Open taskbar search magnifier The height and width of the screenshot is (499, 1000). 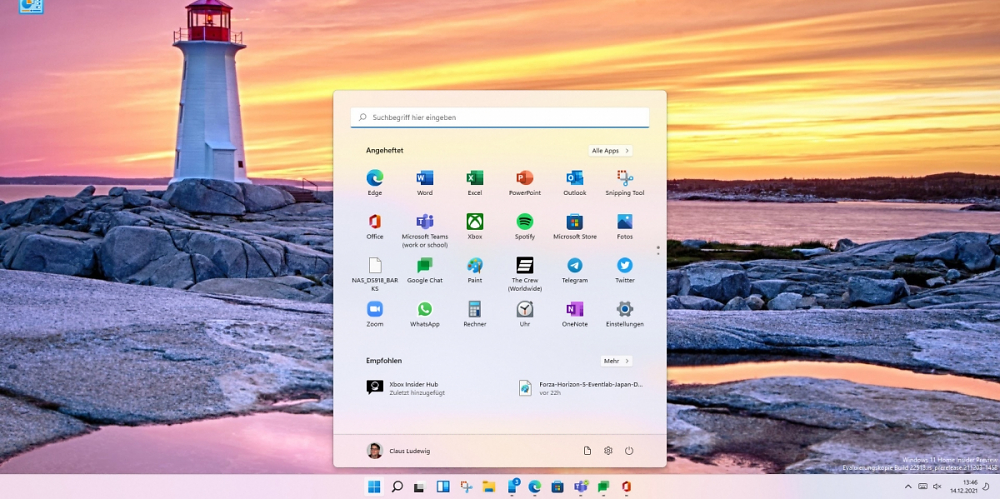point(397,487)
